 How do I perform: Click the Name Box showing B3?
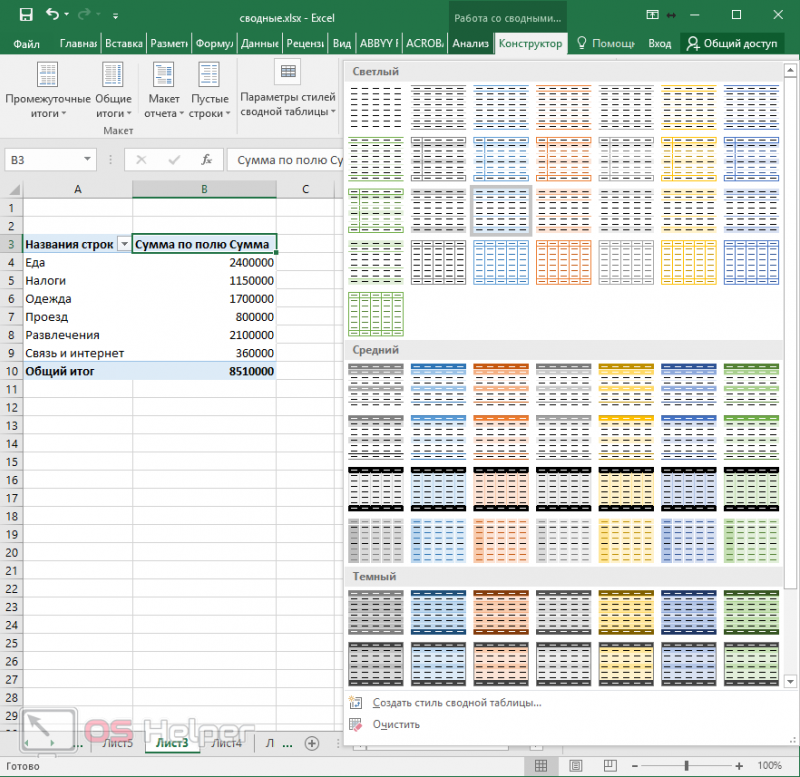coord(43,160)
